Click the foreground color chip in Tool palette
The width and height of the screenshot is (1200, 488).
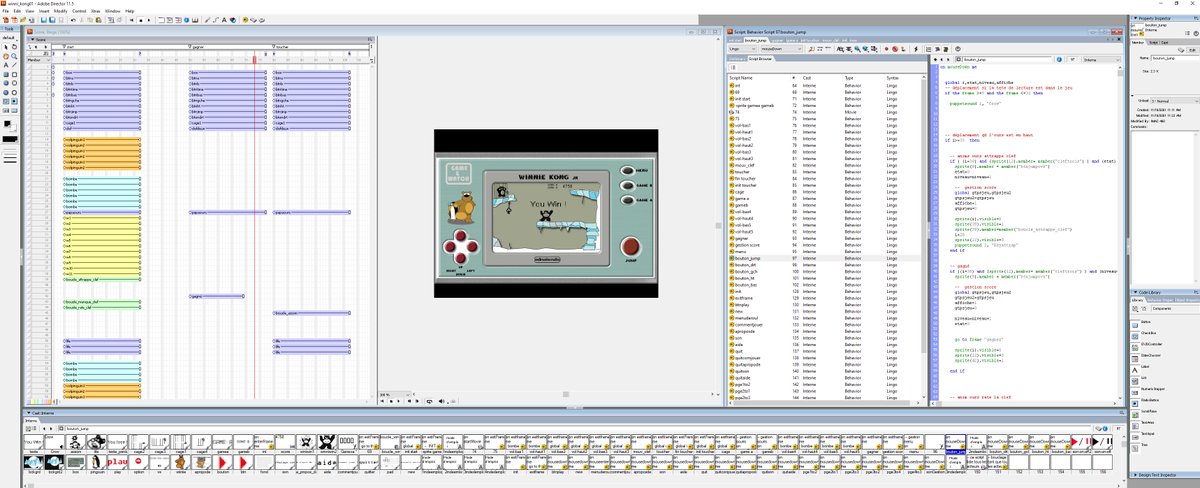coord(7,123)
